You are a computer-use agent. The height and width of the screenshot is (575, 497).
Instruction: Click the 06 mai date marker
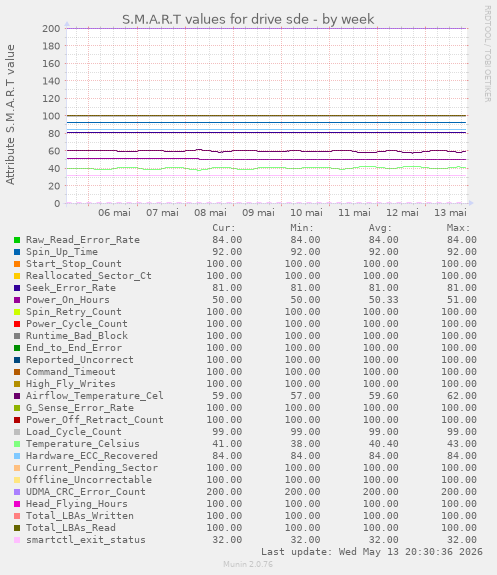point(114,213)
